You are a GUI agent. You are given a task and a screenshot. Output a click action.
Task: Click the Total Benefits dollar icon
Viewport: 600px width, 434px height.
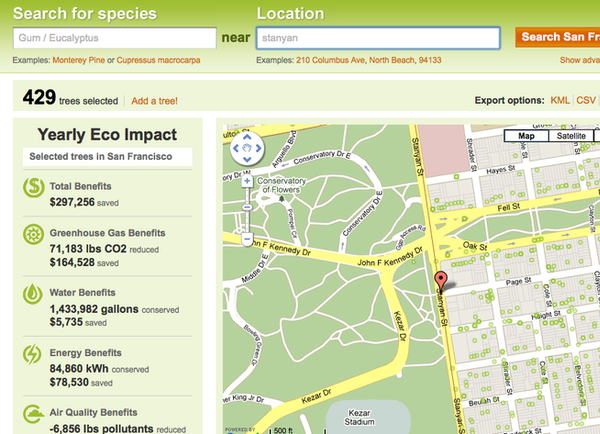[33, 187]
